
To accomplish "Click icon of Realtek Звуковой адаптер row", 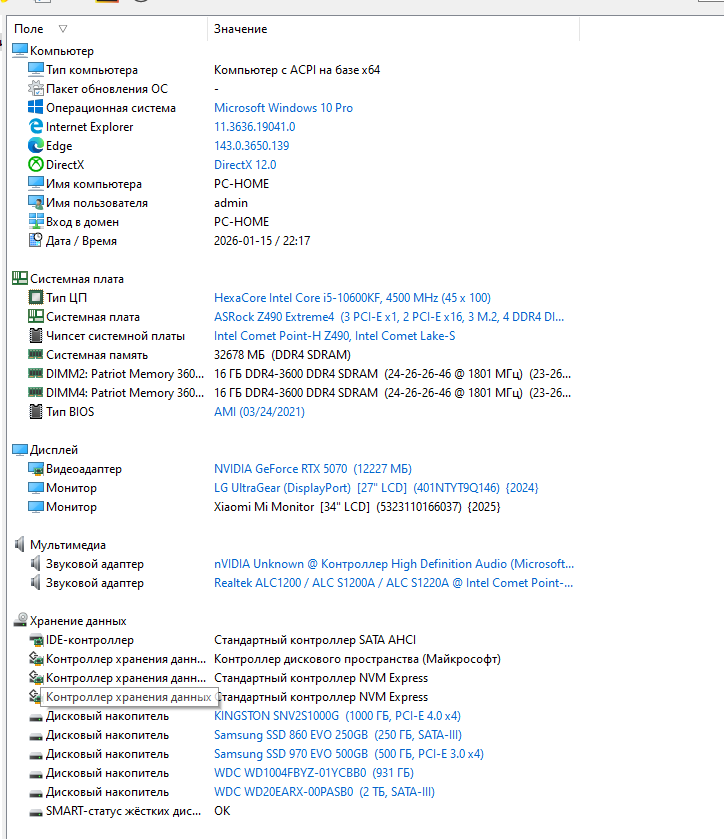I will coord(36,582).
